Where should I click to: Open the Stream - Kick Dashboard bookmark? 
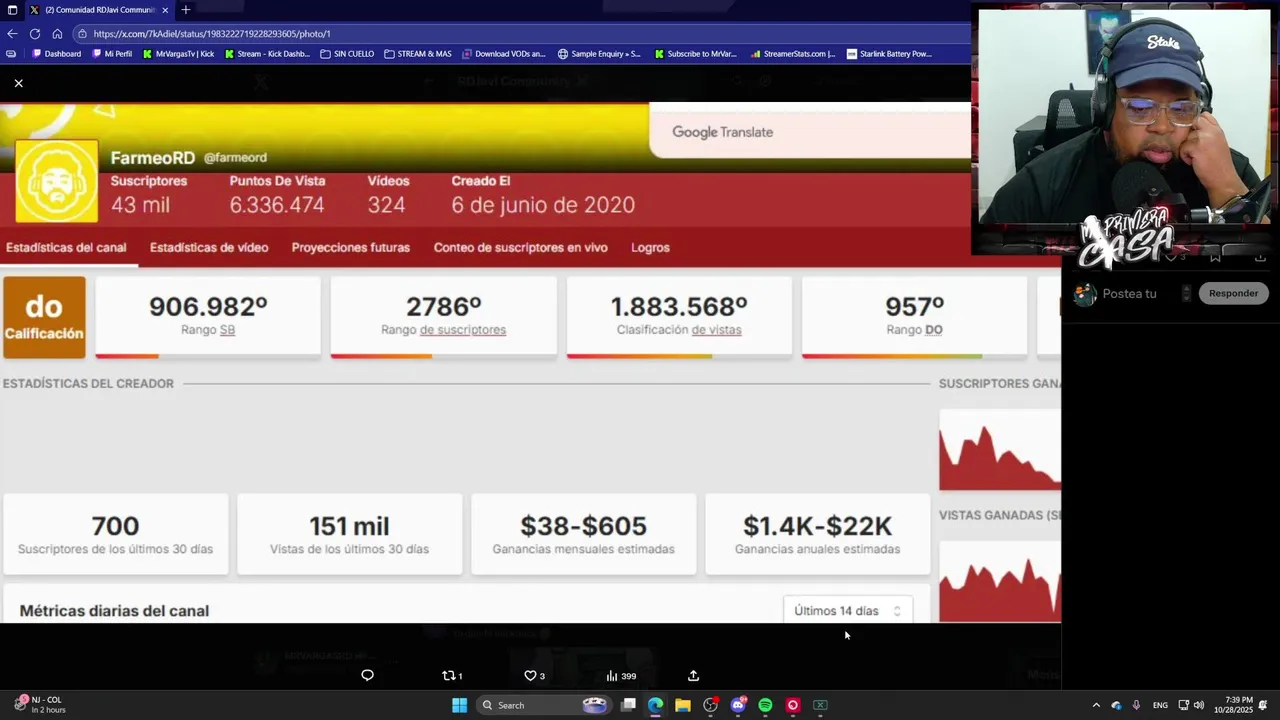pyautogui.click(x=267, y=54)
